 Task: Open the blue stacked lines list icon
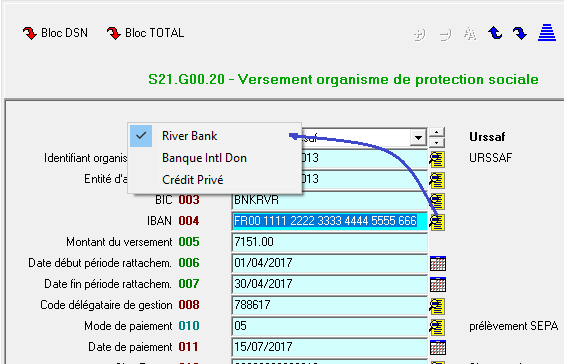tap(547, 32)
